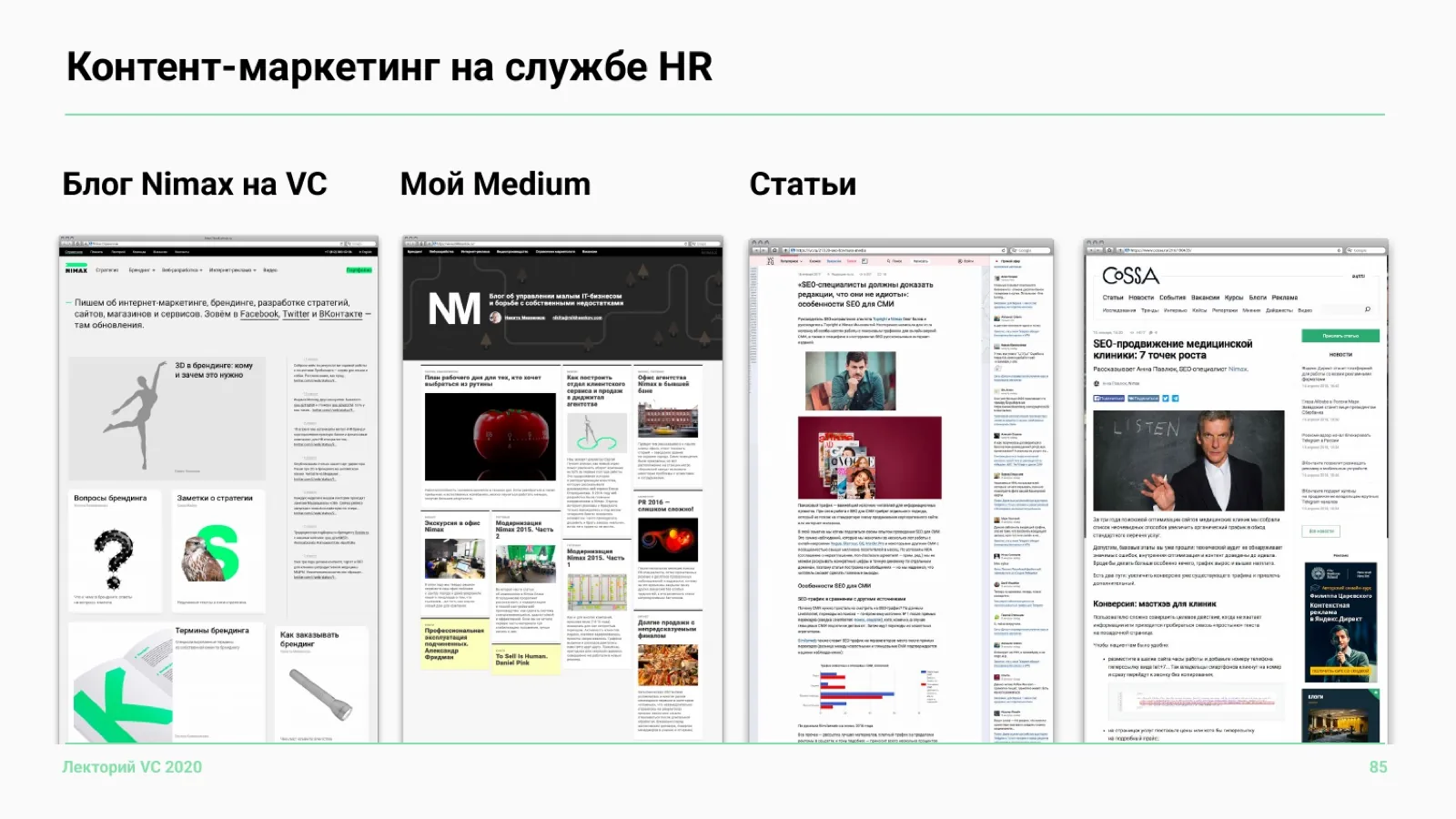Screen dimensions: 1456x819
Task: Click the magazine covers image in the SEO article
Action: pyautogui.click(x=870, y=457)
